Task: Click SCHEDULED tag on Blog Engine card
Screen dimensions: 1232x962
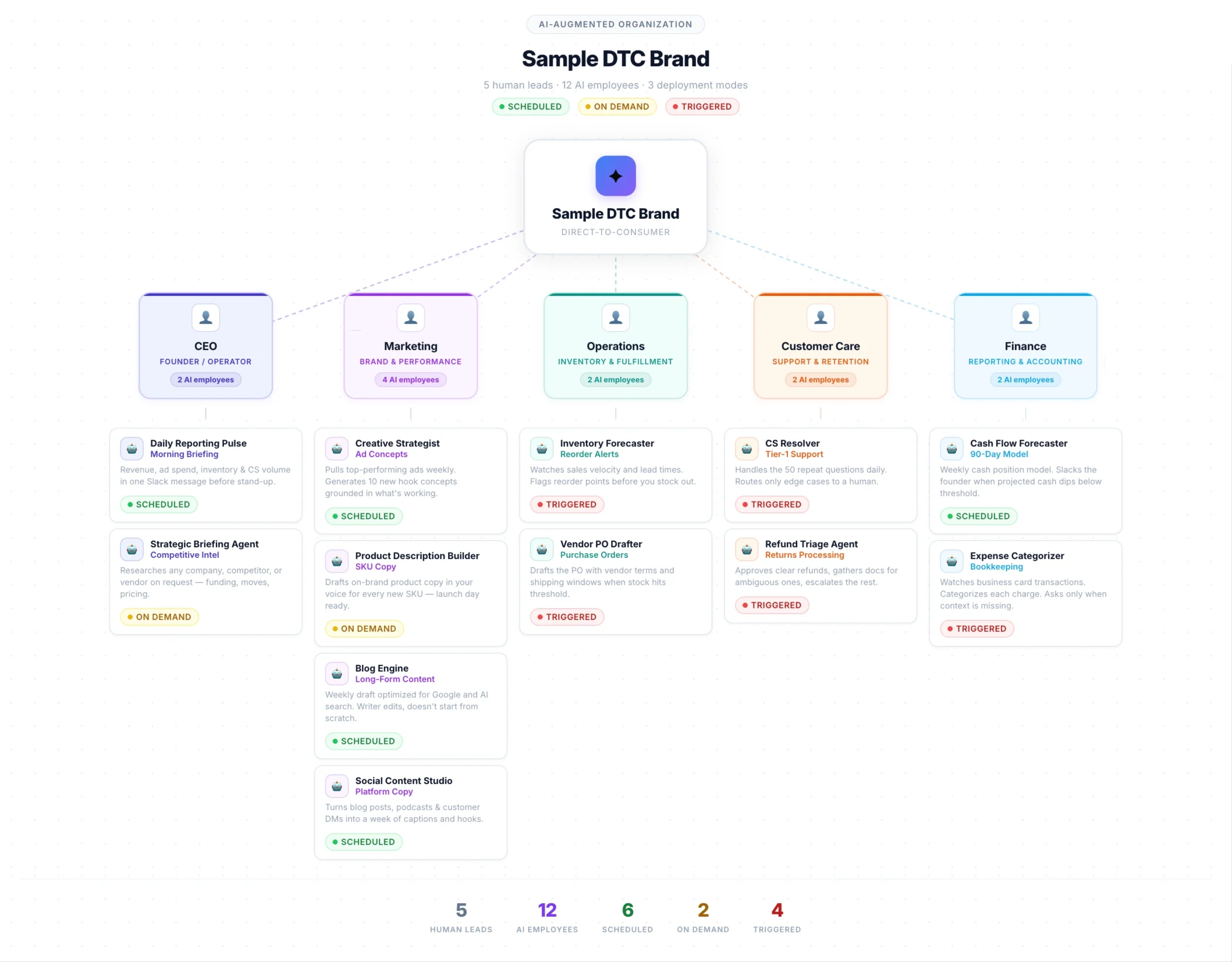Action: (364, 741)
